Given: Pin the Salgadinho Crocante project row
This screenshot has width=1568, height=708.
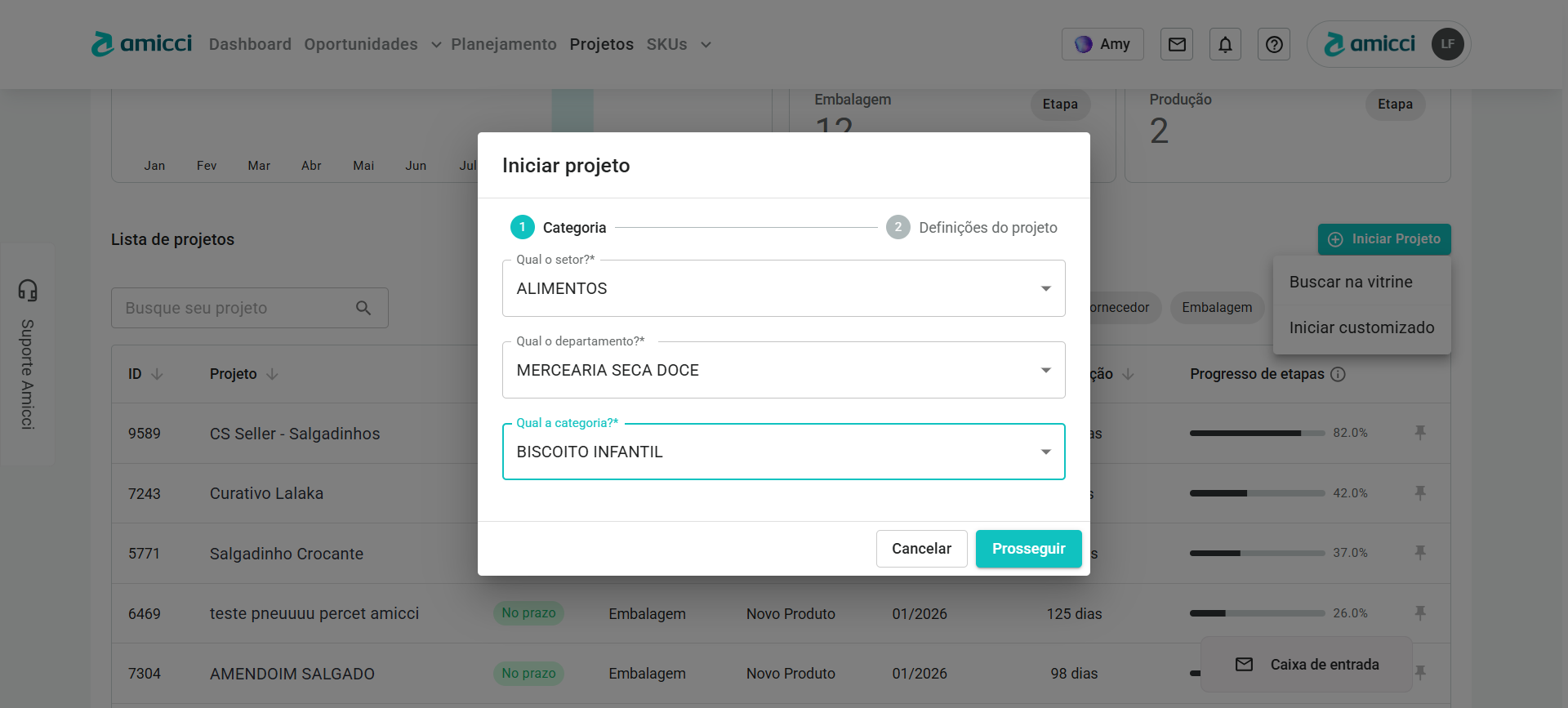Looking at the screenshot, I should click(x=1420, y=553).
